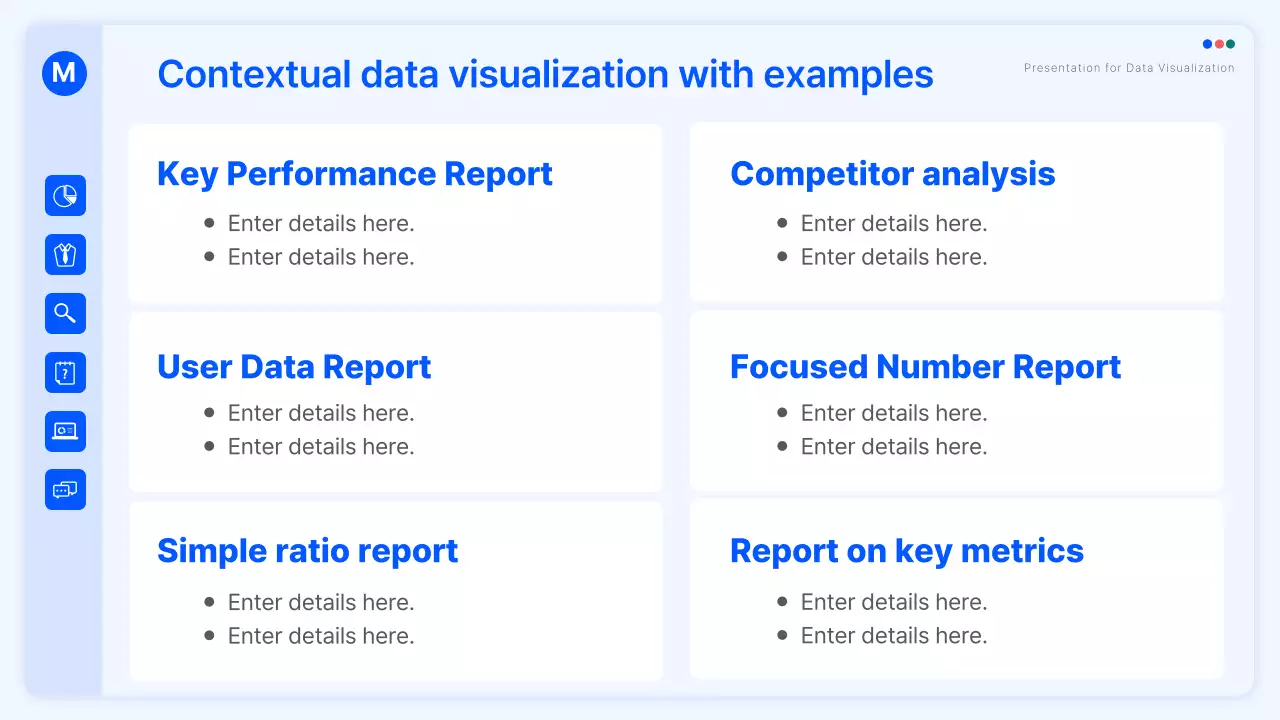The width and height of the screenshot is (1280, 720).
Task: Click the Key Performance Report heading
Action: [x=355, y=174]
